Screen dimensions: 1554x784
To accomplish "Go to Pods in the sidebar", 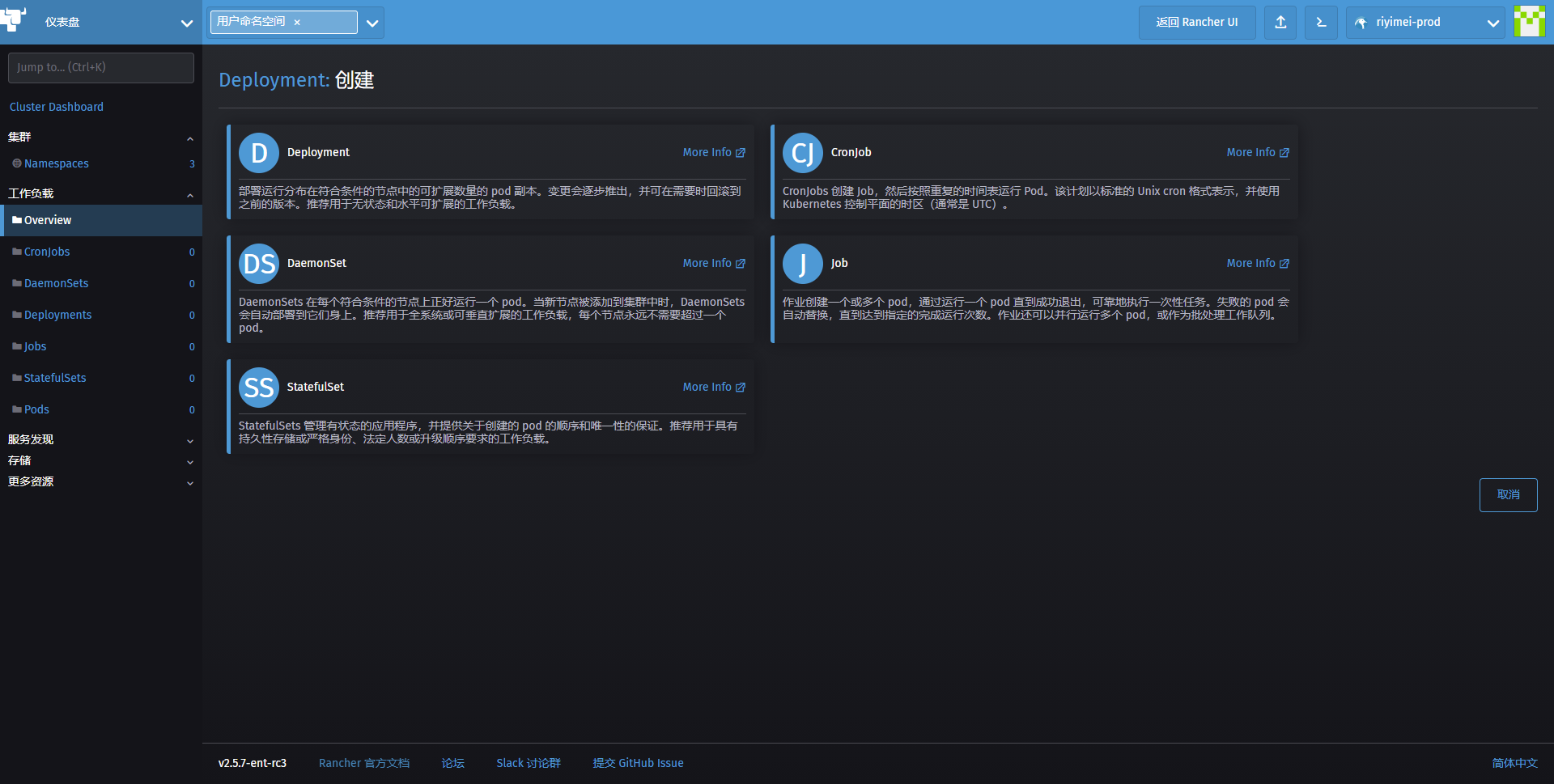I will click(x=37, y=409).
